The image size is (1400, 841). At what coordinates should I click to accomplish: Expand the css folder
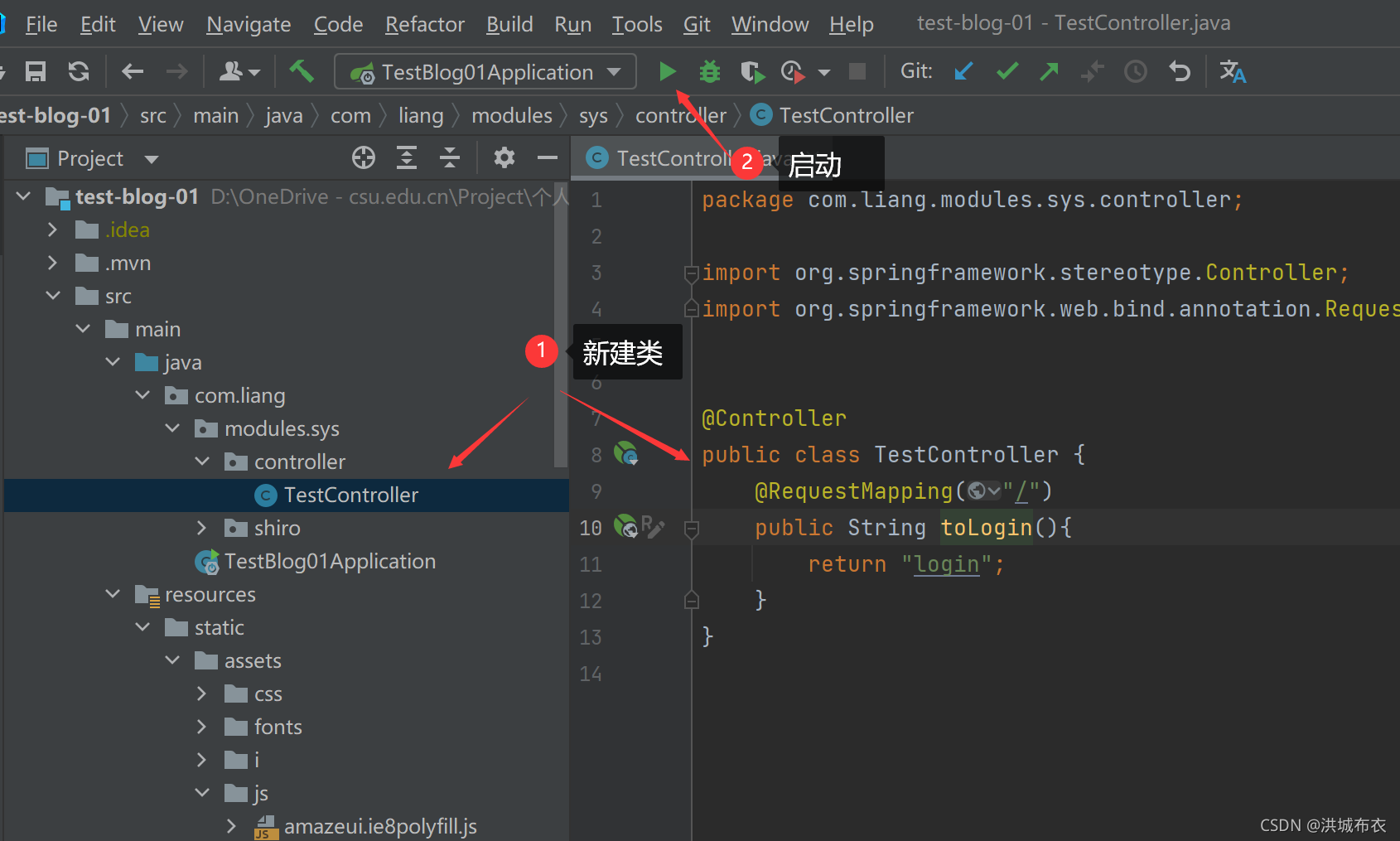click(x=202, y=694)
